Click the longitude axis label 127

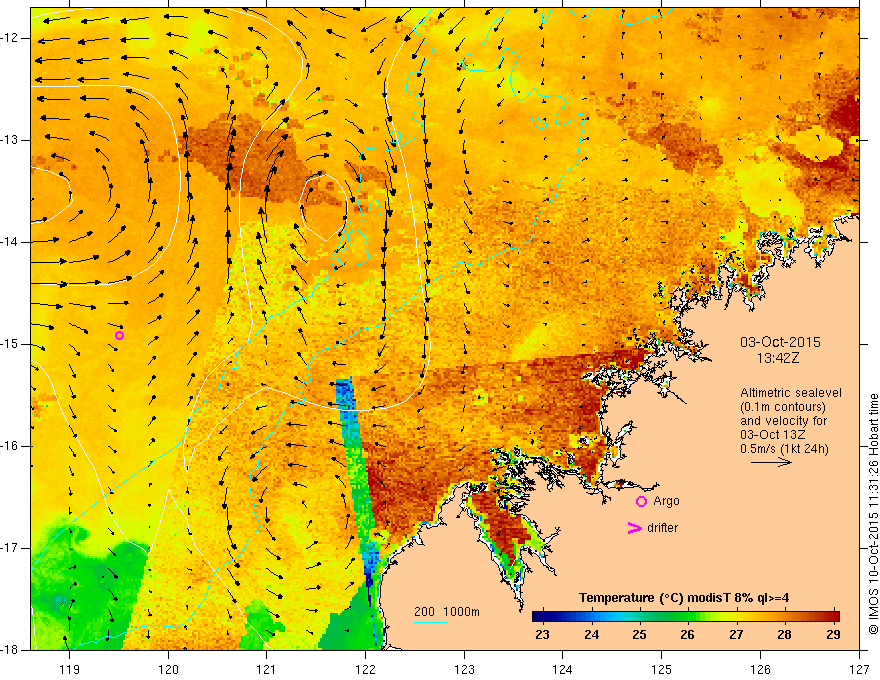pyautogui.click(x=859, y=669)
